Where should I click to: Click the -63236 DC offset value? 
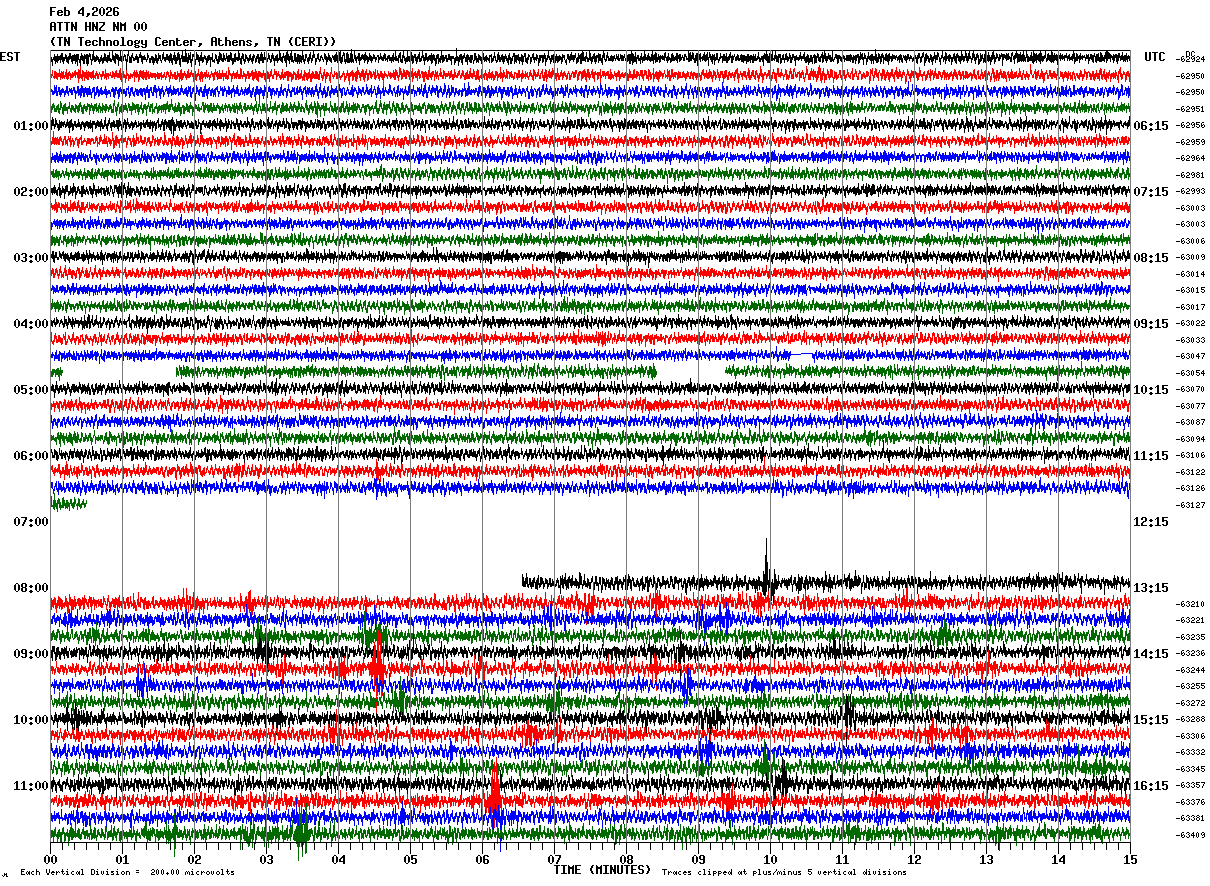coord(1191,653)
